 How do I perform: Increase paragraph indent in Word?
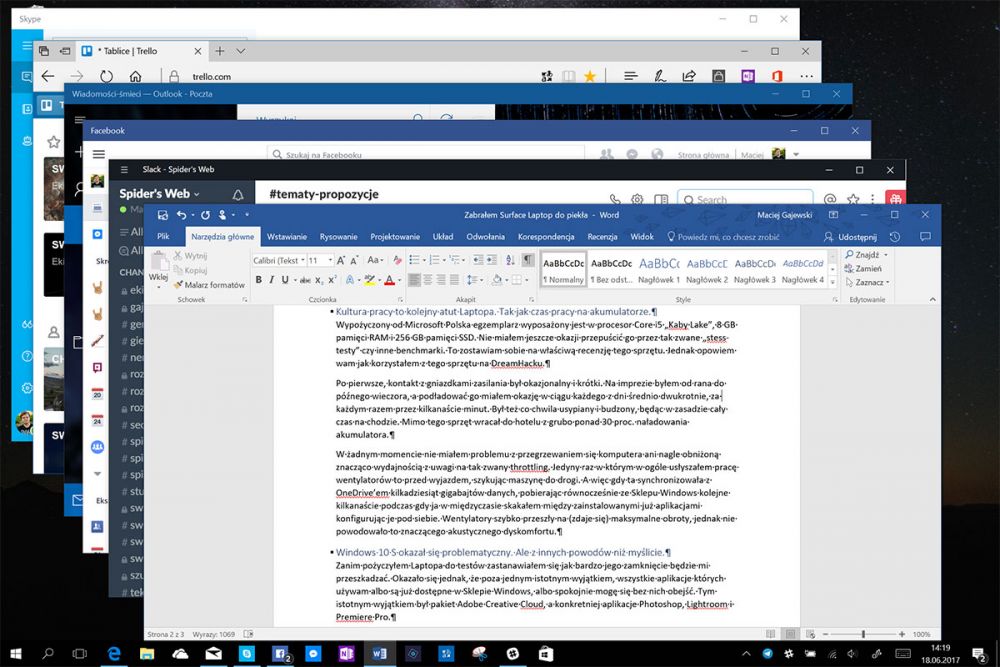(492, 260)
